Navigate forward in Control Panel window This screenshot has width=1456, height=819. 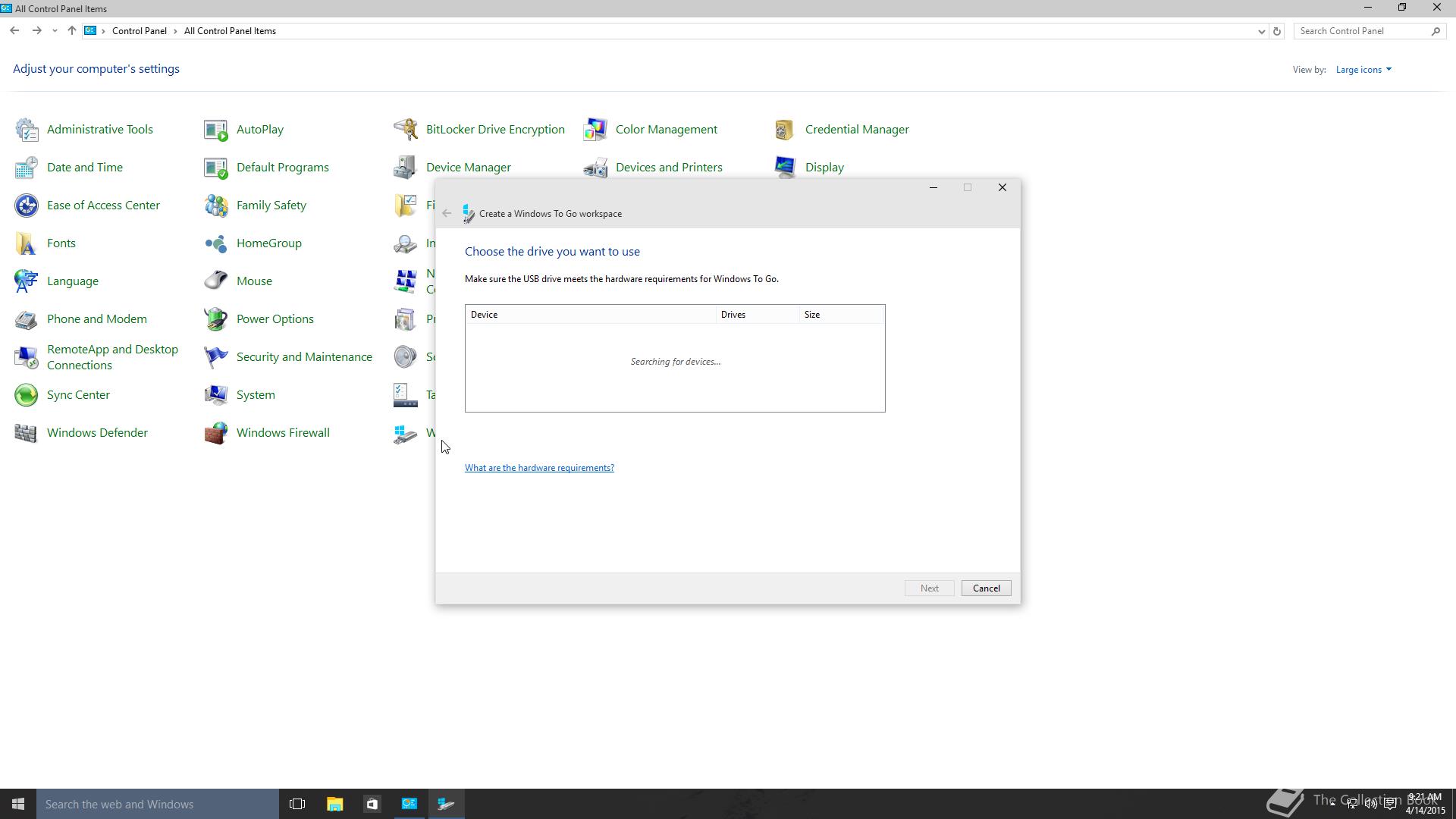[x=36, y=31]
